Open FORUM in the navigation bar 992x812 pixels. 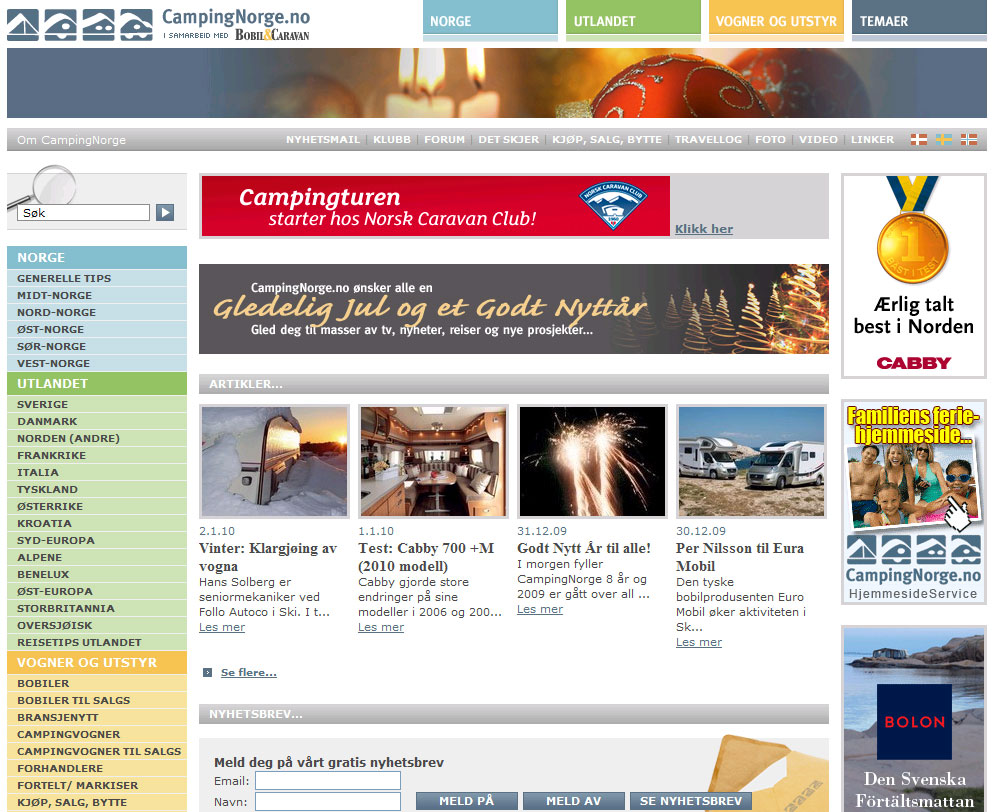tap(444, 140)
